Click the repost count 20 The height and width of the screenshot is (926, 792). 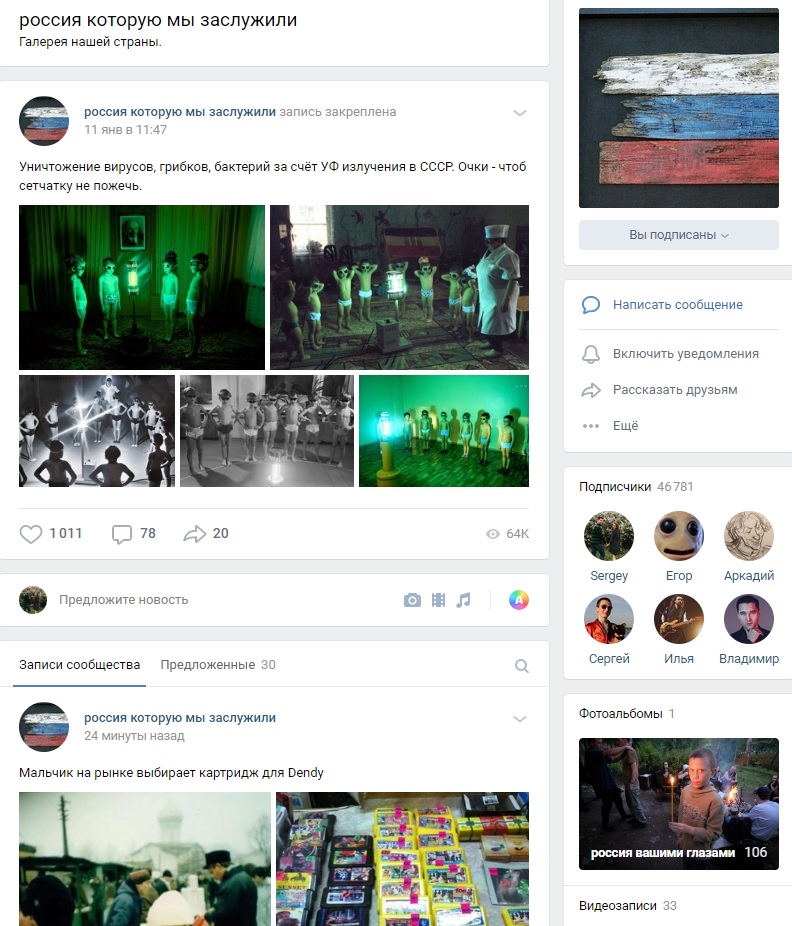(x=220, y=533)
